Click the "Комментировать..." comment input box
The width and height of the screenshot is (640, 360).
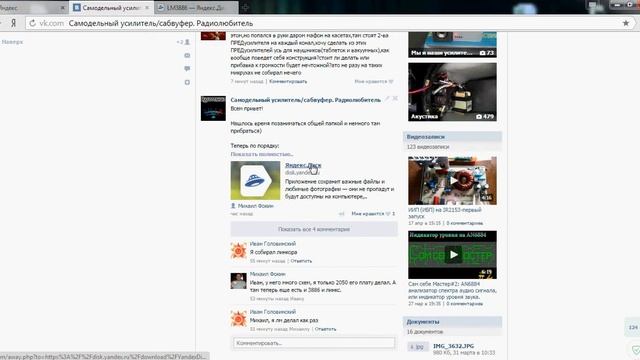pyautogui.click(x=314, y=343)
